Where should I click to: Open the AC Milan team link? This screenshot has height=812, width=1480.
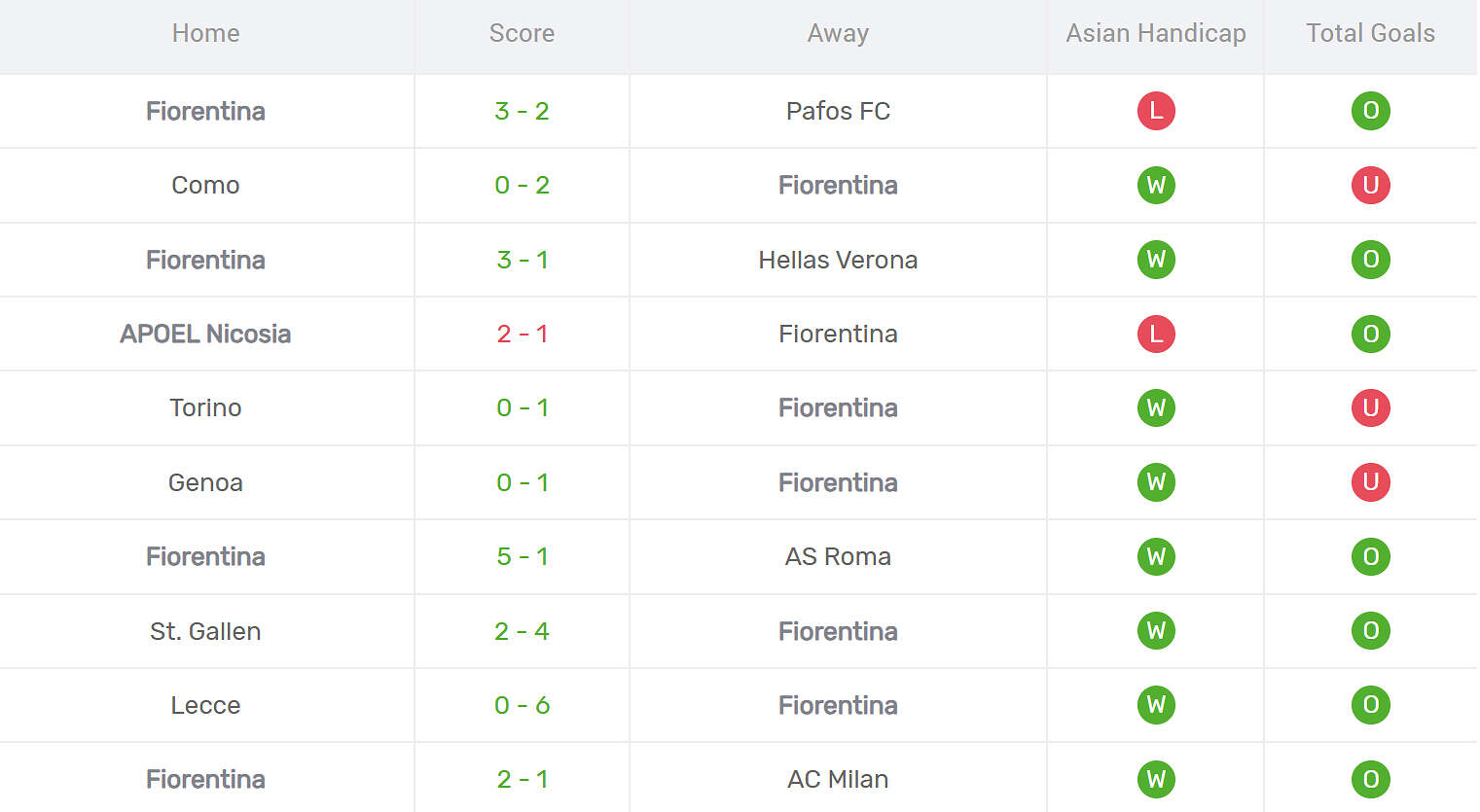(x=838, y=779)
